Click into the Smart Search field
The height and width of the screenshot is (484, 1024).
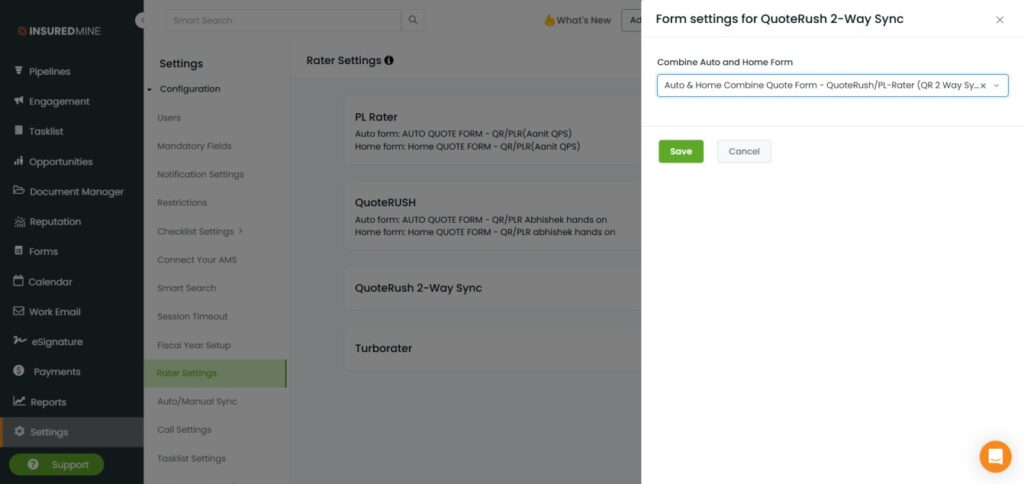pos(283,20)
